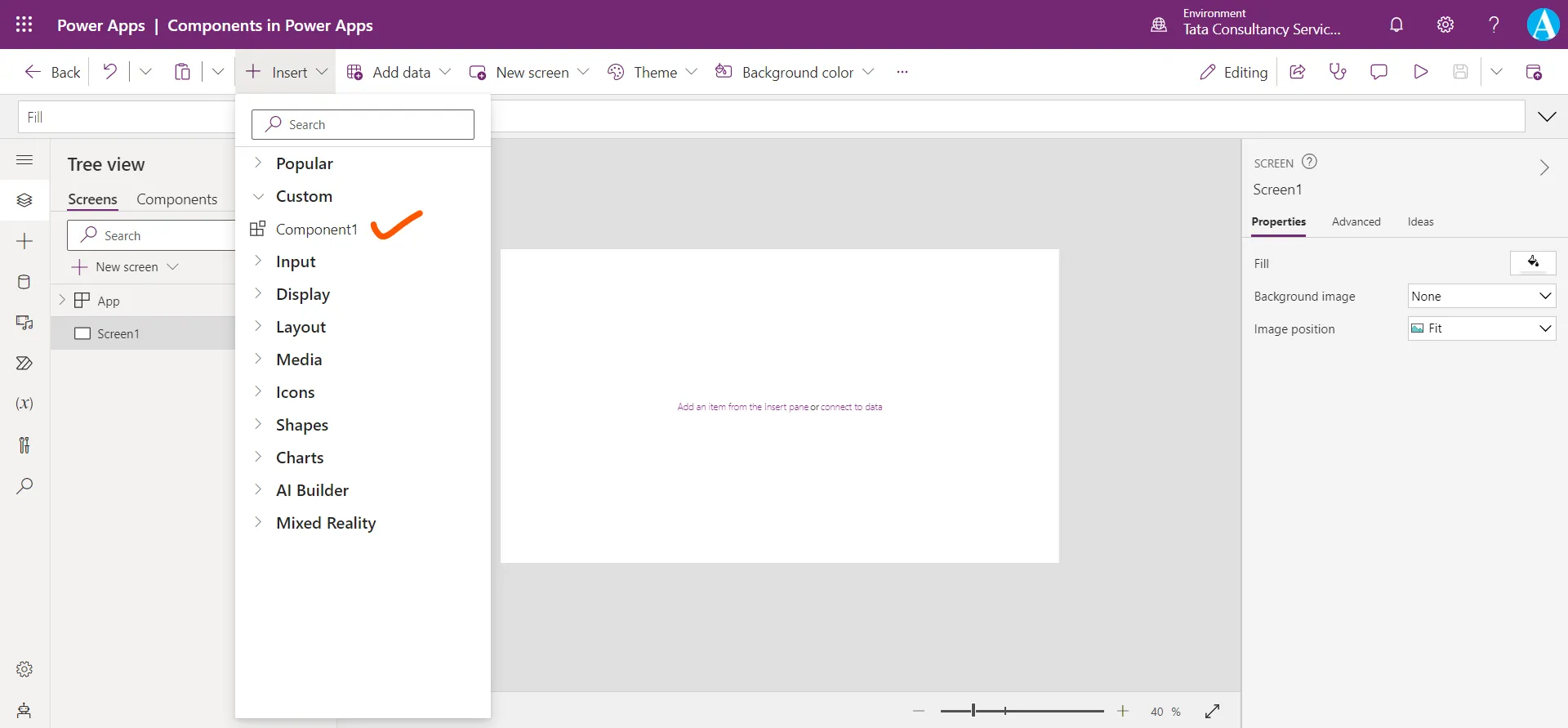Image resolution: width=1568 pixels, height=728 pixels.
Task: Open the Comments icon
Action: click(x=1379, y=72)
